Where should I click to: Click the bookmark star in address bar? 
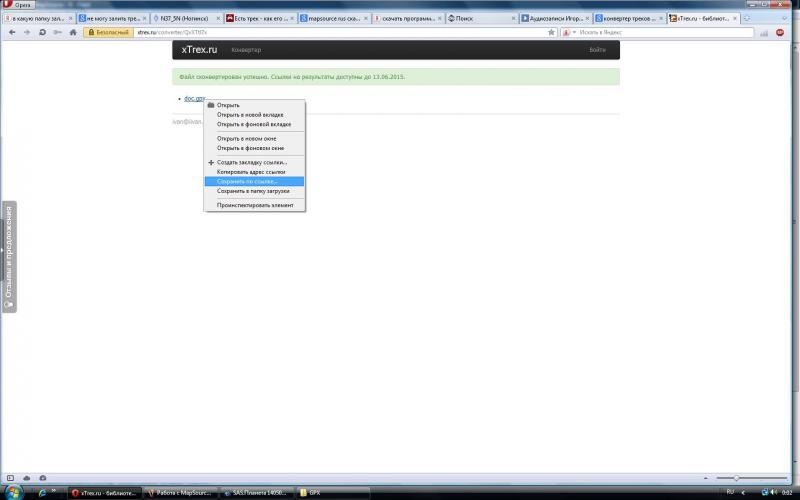551,32
